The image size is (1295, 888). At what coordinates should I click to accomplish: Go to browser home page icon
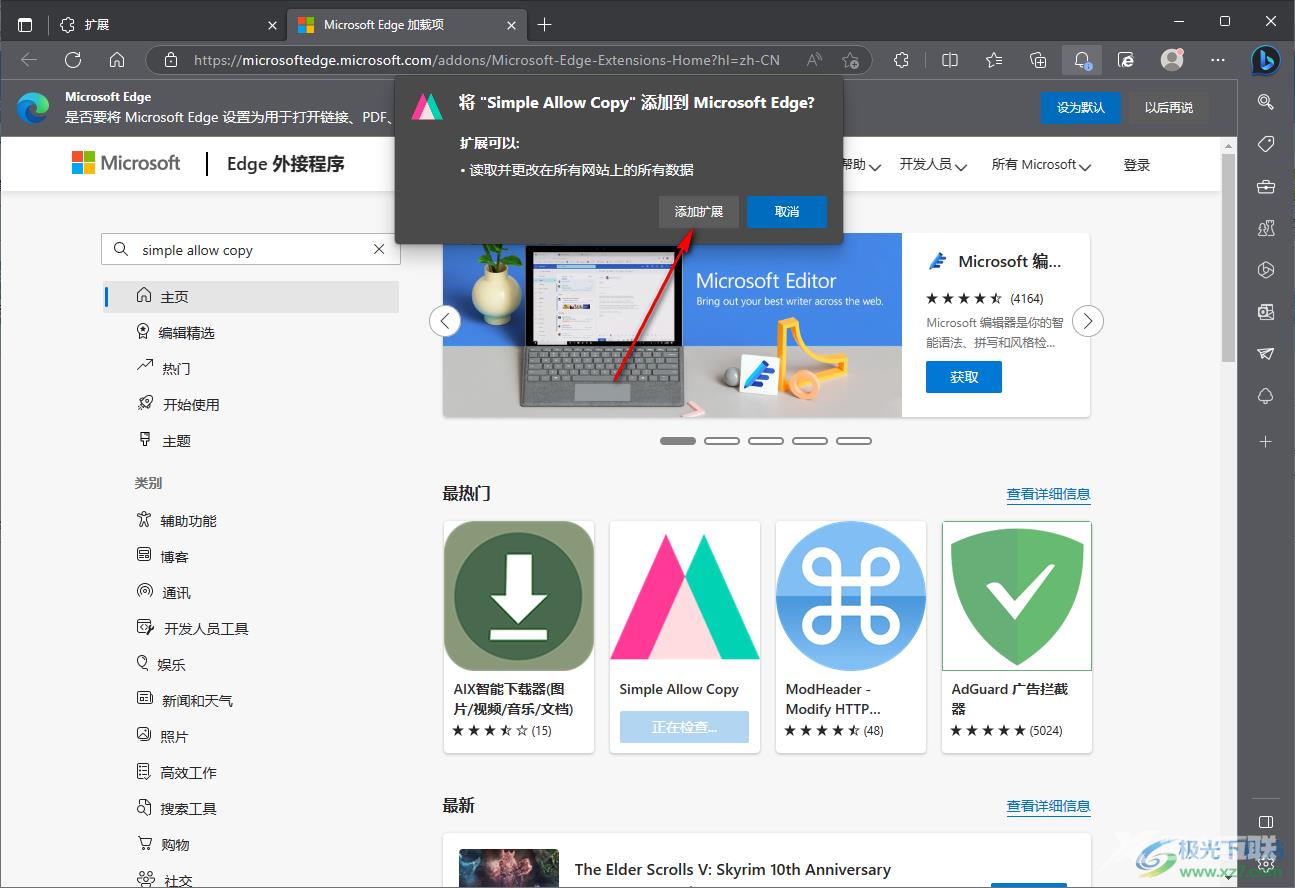point(117,60)
